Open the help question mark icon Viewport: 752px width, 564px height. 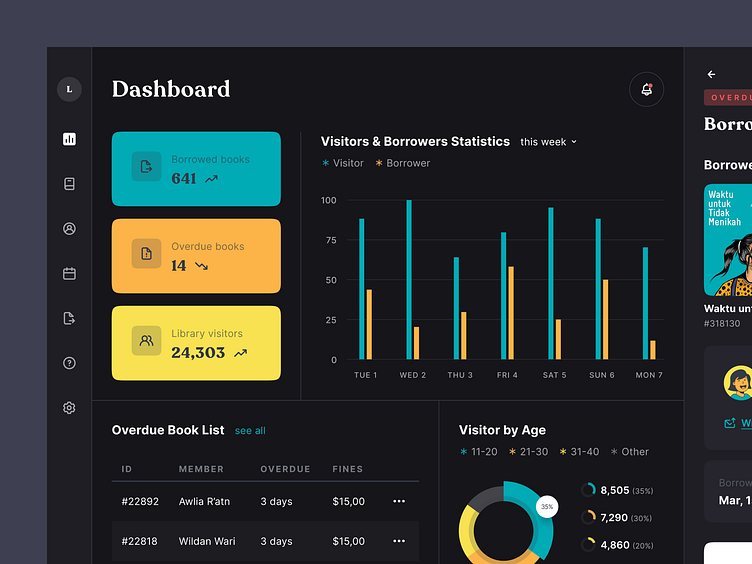(x=69, y=363)
